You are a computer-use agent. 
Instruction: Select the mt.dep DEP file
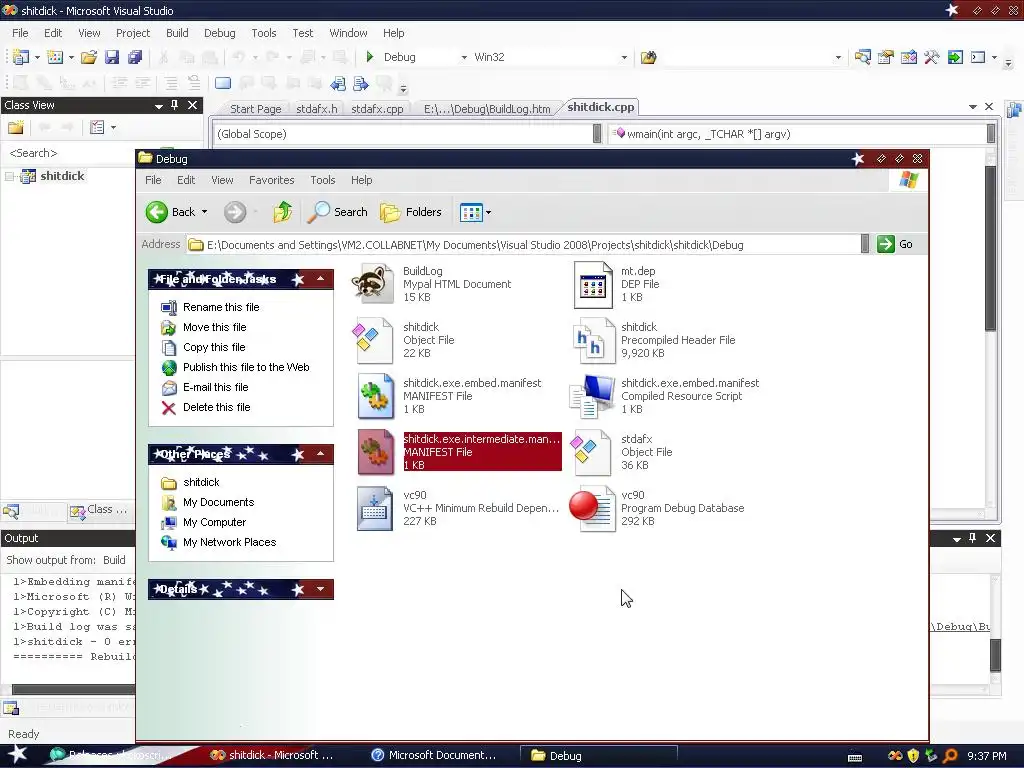[x=617, y=283]
